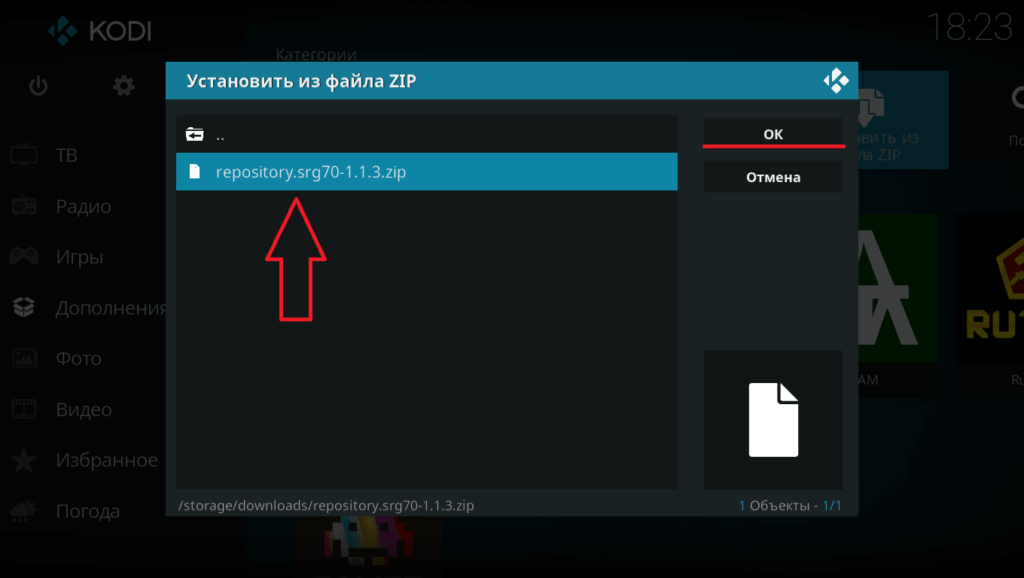Click the Избранное star icon
This screenshot has height=578, width=1024.
point(24,460)
